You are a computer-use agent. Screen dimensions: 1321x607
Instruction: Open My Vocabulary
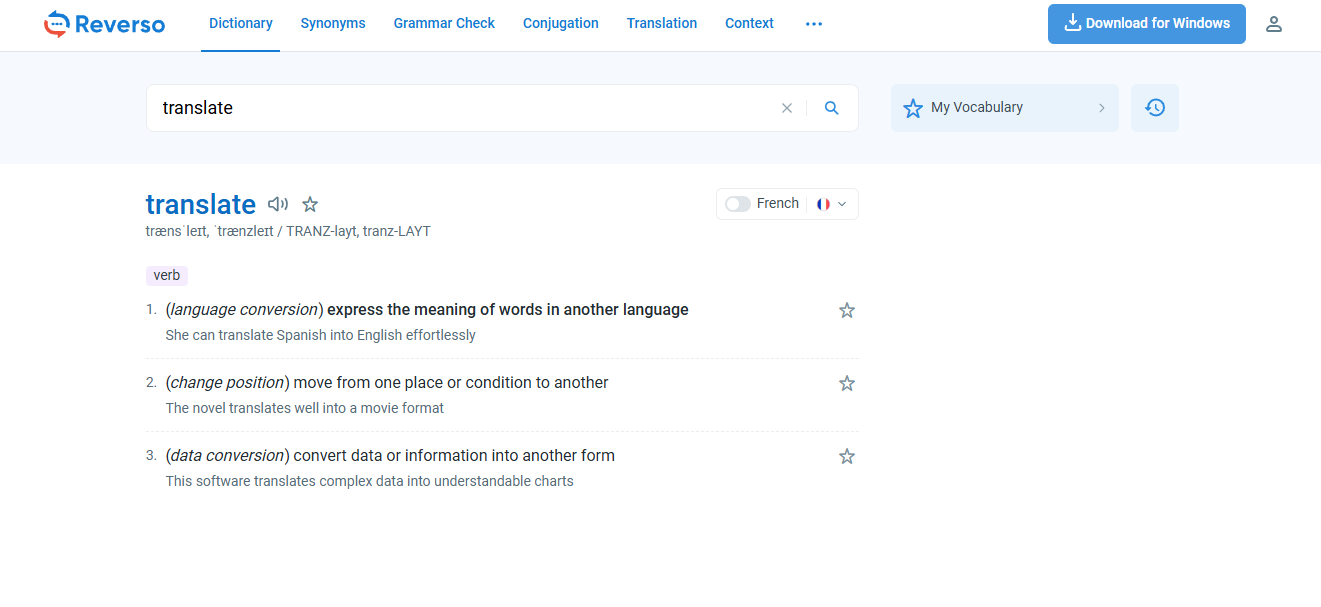tap(1005, 108)
